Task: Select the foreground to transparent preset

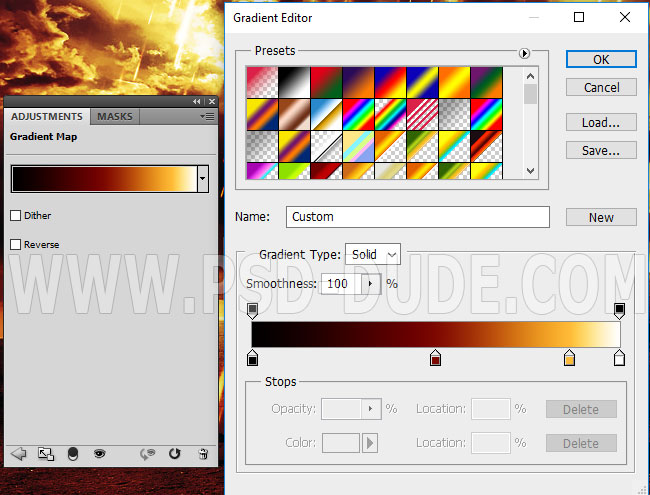Action: [262, 82]
